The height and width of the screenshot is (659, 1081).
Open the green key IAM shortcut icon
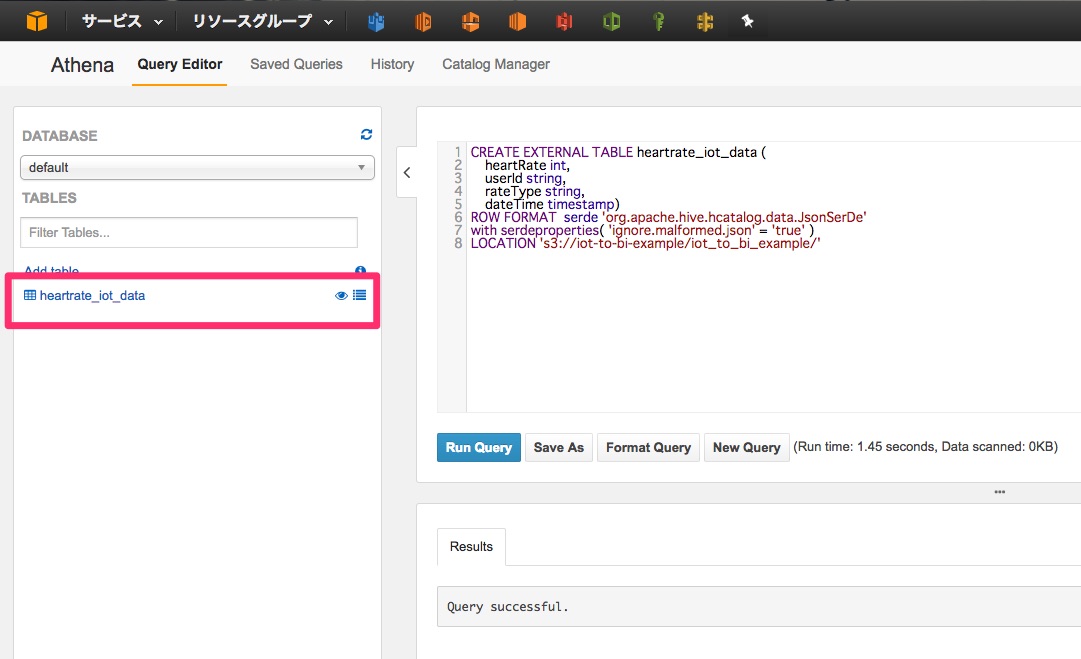(658, 22)
